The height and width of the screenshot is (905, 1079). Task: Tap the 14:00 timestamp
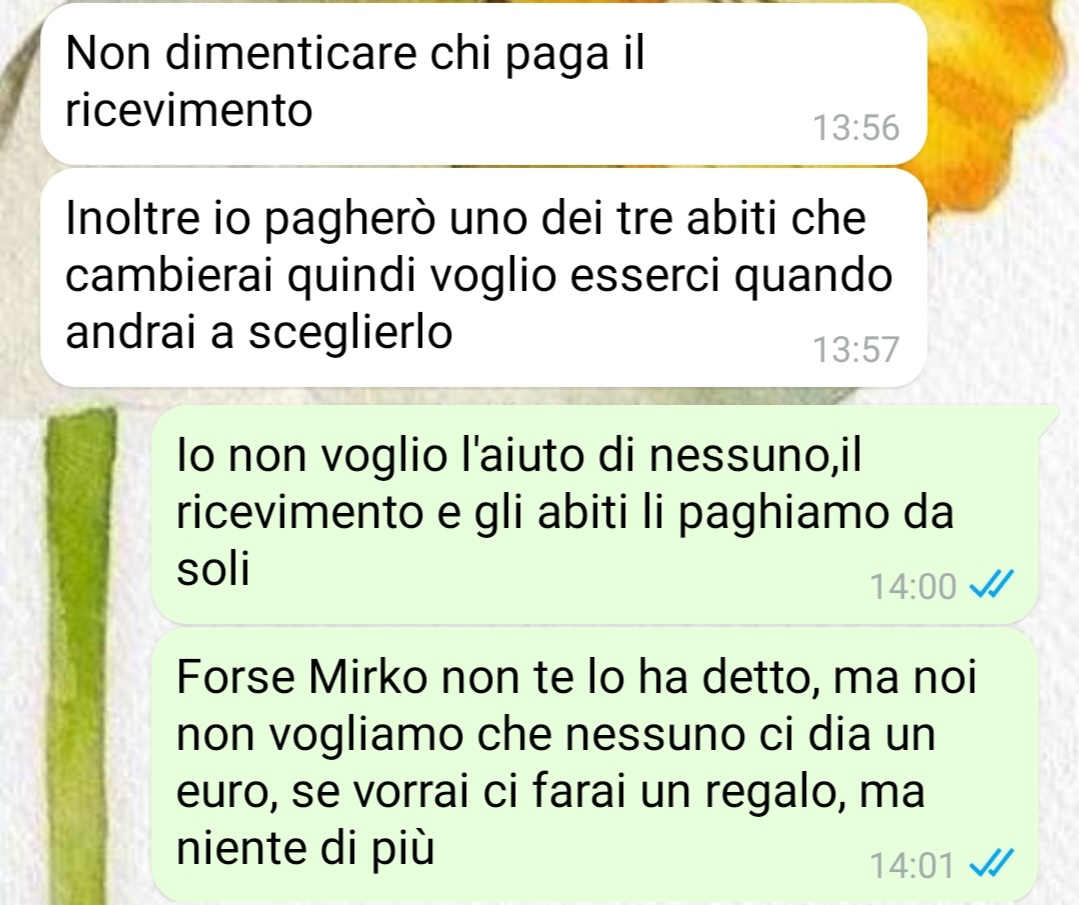(913, 587)
